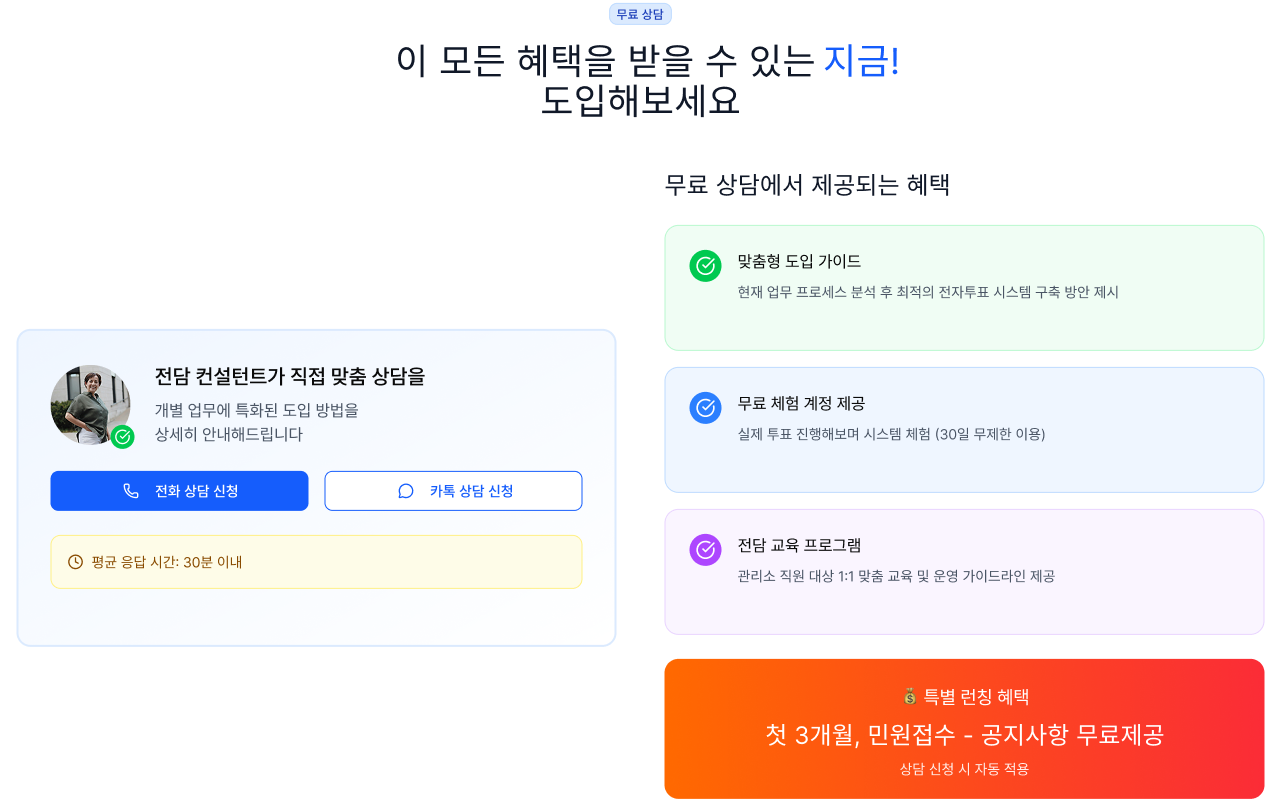Click the green verified badge on consultant photo
The width and height of the screenshot is (1281, 807).
[x=123, y=437]
